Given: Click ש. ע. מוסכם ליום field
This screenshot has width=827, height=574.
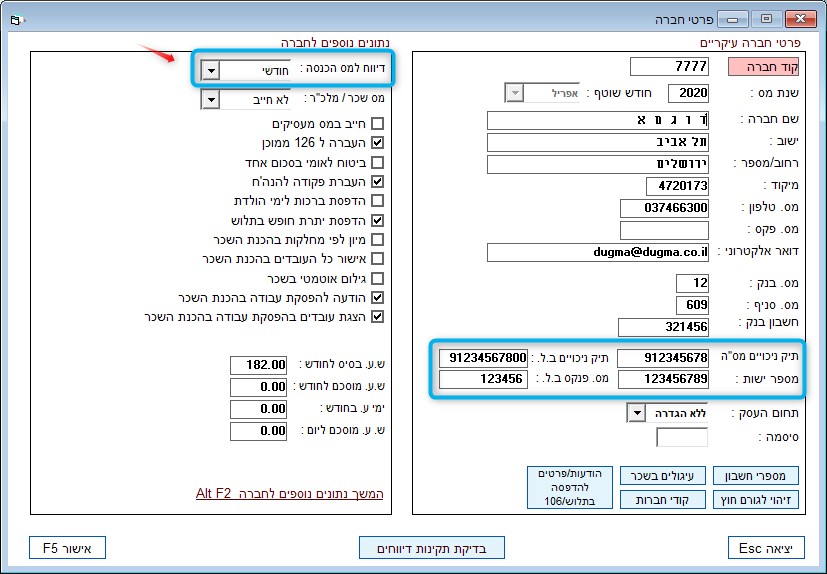Looking at the screenshot, I should pyautogui.click(x=258, y=432).
